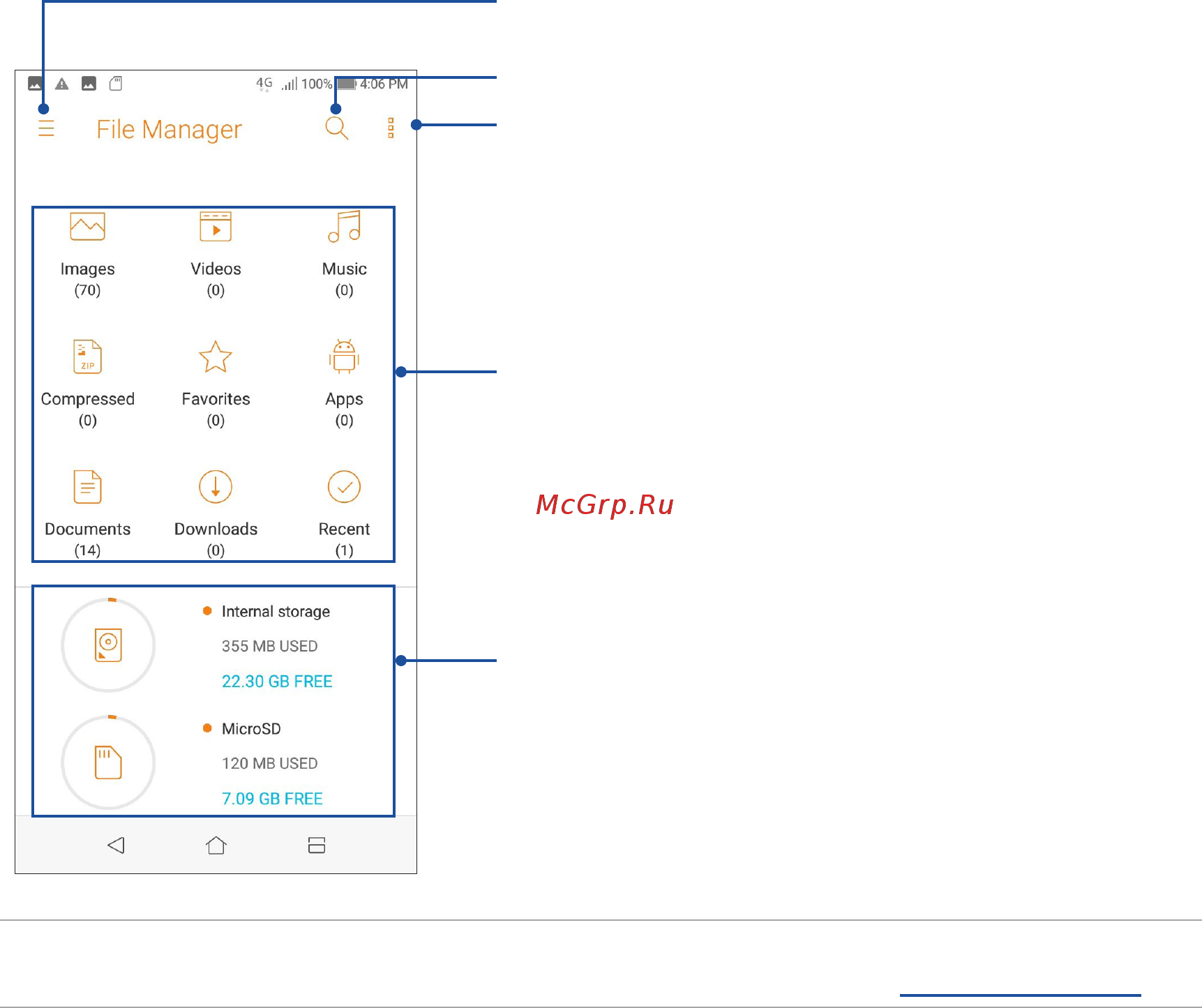Tap the Documents (14) count

point(88,550)
